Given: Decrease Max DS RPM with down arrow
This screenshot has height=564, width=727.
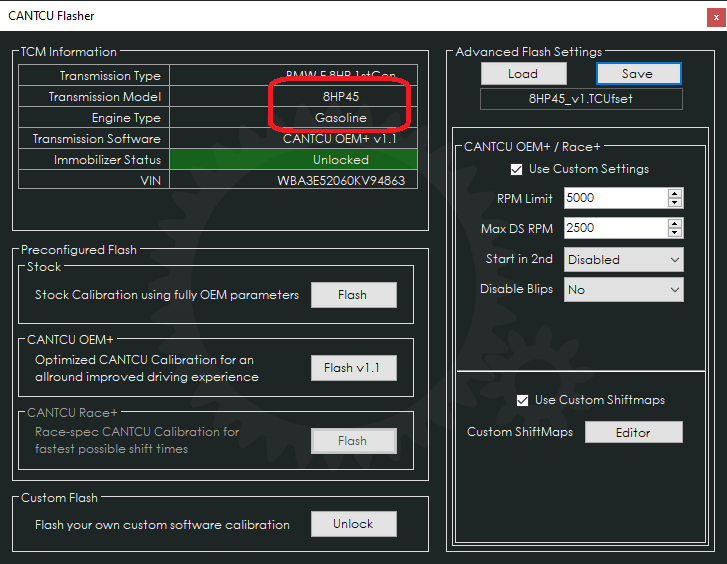Looking at the screenshot, I should (x=675, y=233).
